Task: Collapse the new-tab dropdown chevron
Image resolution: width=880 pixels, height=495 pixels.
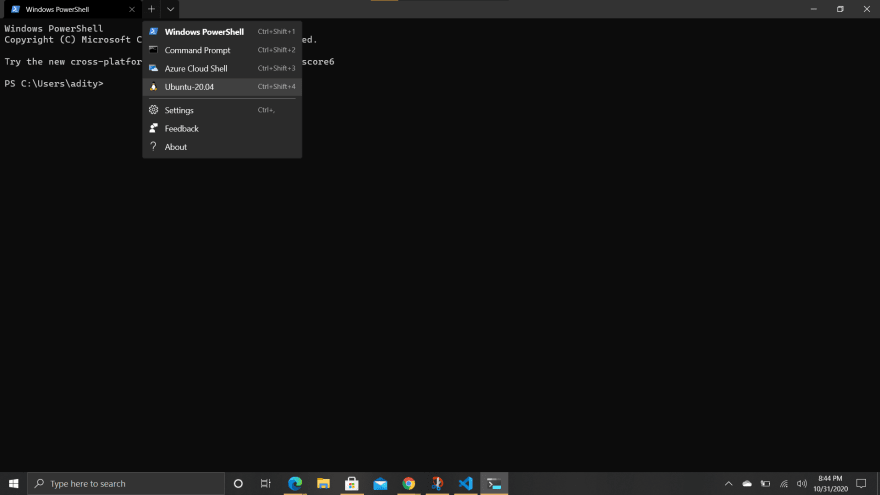Action: point(170,9)
